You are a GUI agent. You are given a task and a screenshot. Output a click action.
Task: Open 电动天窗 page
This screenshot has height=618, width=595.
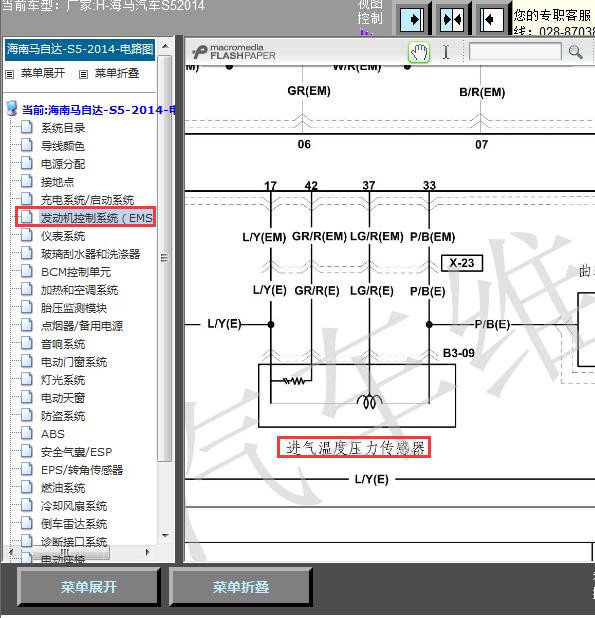point(63,398)
